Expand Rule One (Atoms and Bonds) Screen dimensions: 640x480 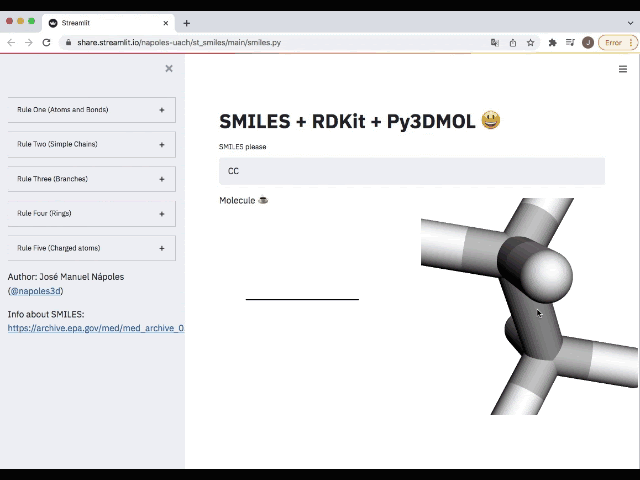(x=92, y=110)
